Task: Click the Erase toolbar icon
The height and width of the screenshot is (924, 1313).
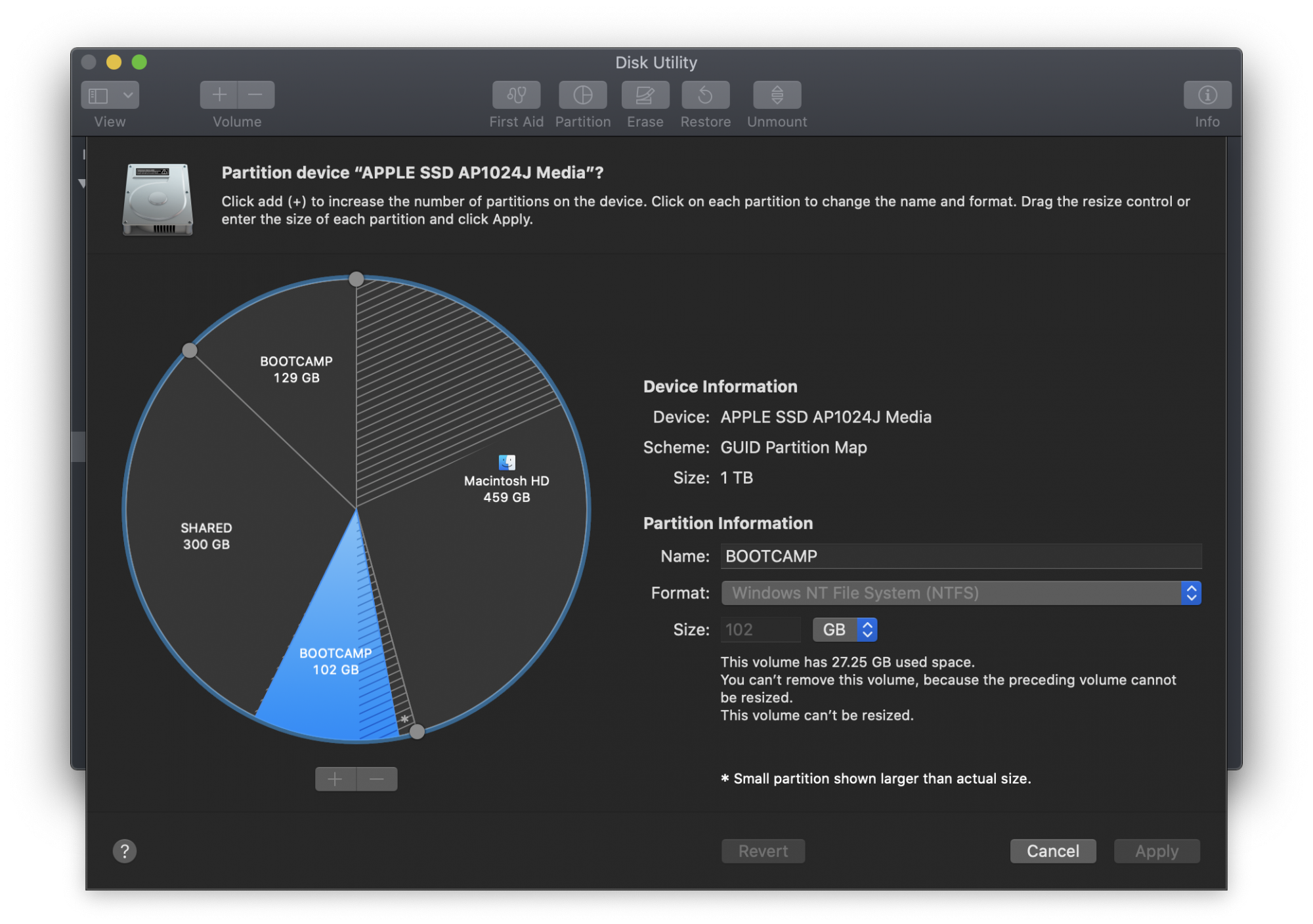Action: tap(645, 95)
